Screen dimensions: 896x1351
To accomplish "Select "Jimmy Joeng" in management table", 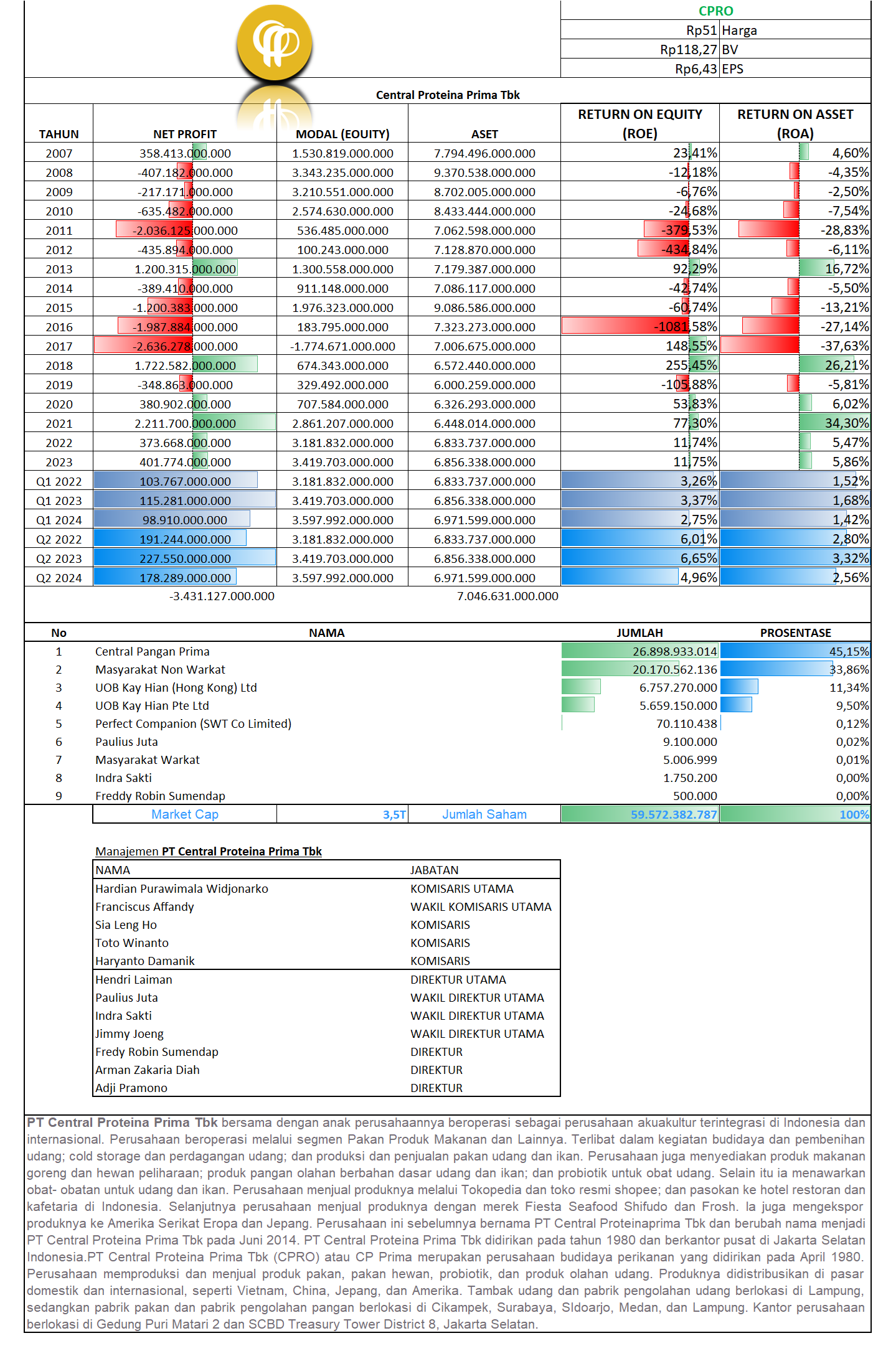I will (x=129, y=1033).
